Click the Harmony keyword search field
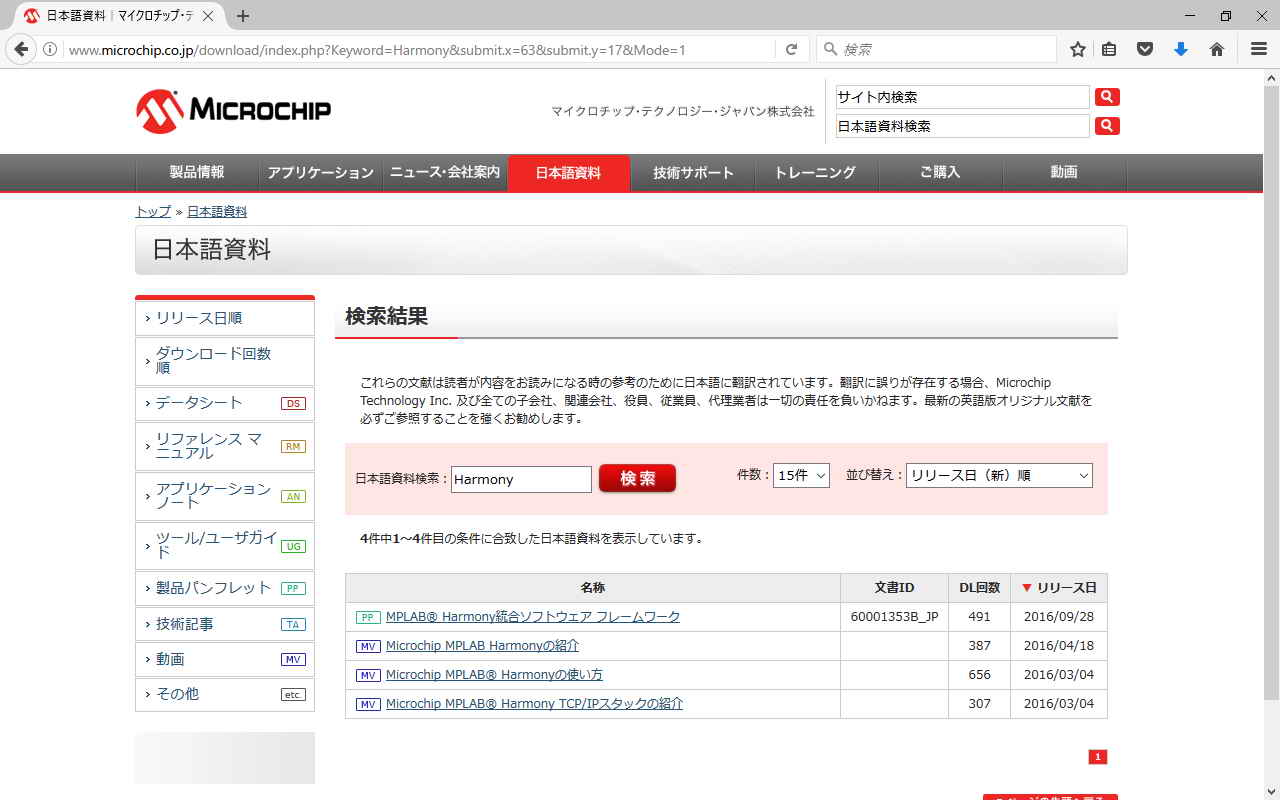1280x800 pixels. point(521,479)
